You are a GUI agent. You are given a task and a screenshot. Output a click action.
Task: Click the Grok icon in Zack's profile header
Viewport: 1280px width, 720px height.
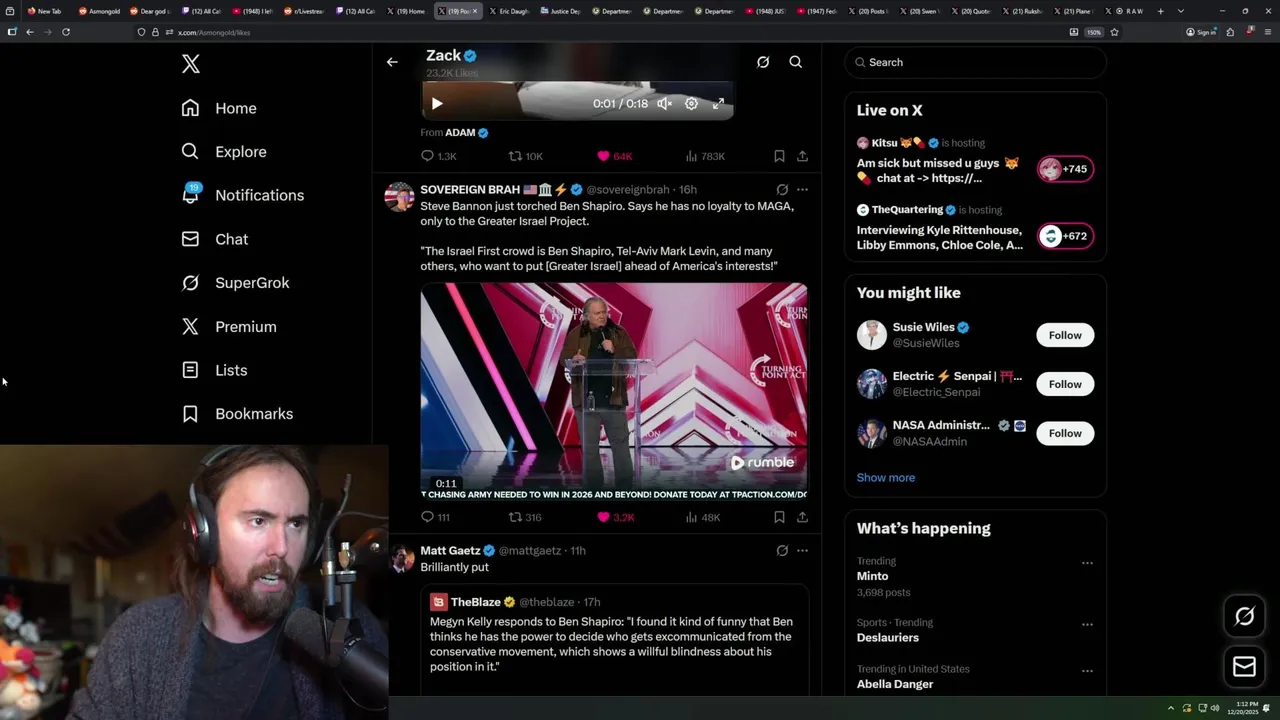763,62
